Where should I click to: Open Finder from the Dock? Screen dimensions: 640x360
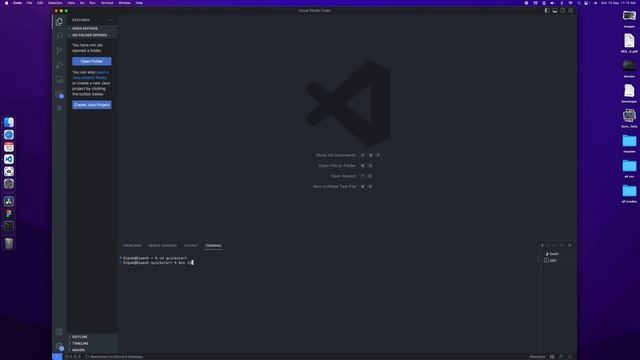pos(9,122)
